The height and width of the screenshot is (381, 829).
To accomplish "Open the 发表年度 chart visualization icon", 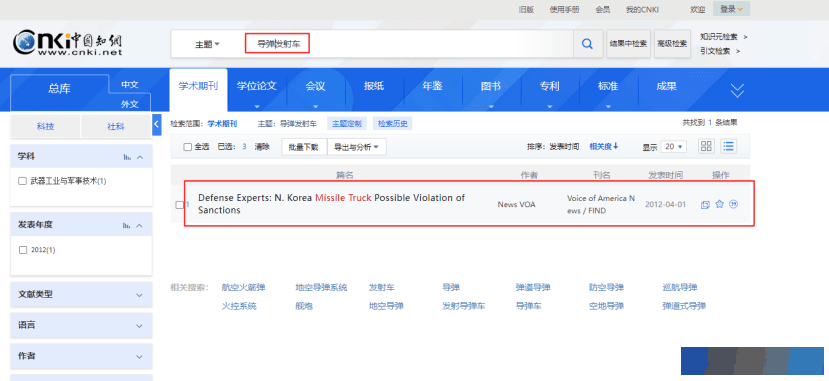I will point(126,225).
